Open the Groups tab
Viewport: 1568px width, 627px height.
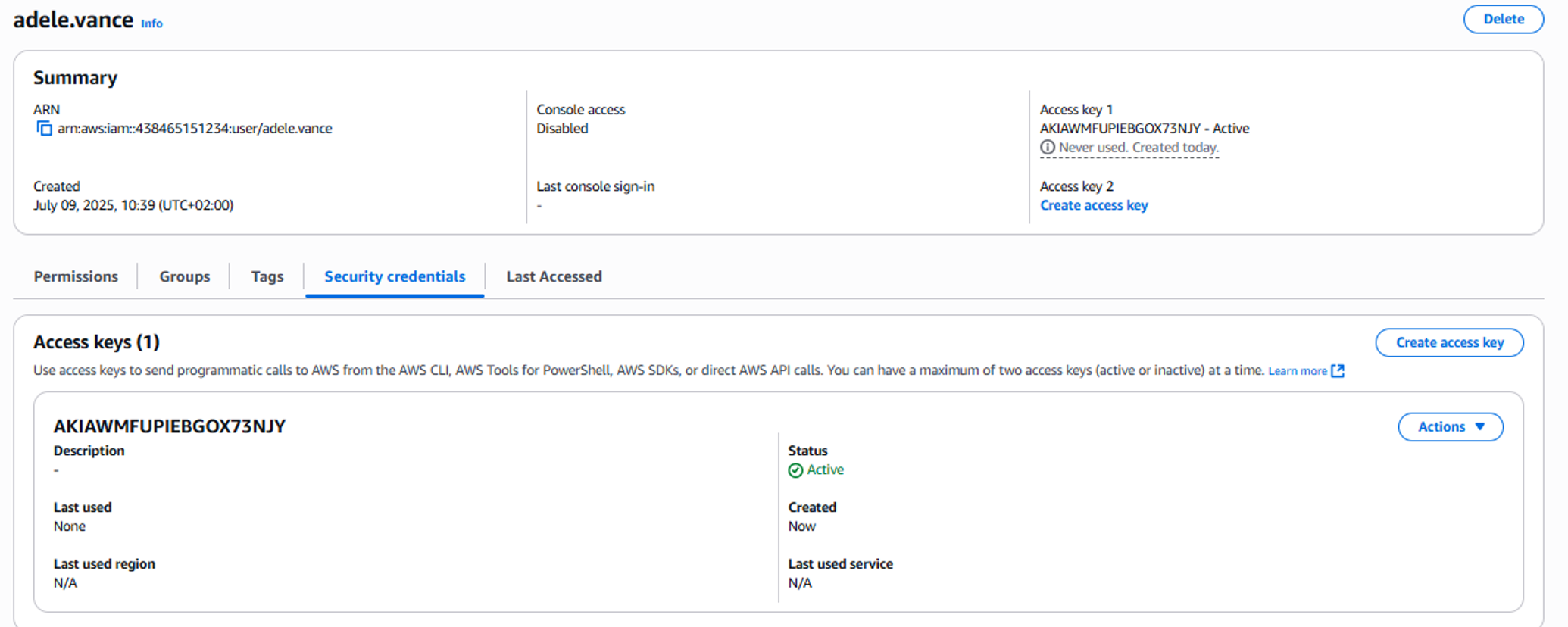pos(184,276)
